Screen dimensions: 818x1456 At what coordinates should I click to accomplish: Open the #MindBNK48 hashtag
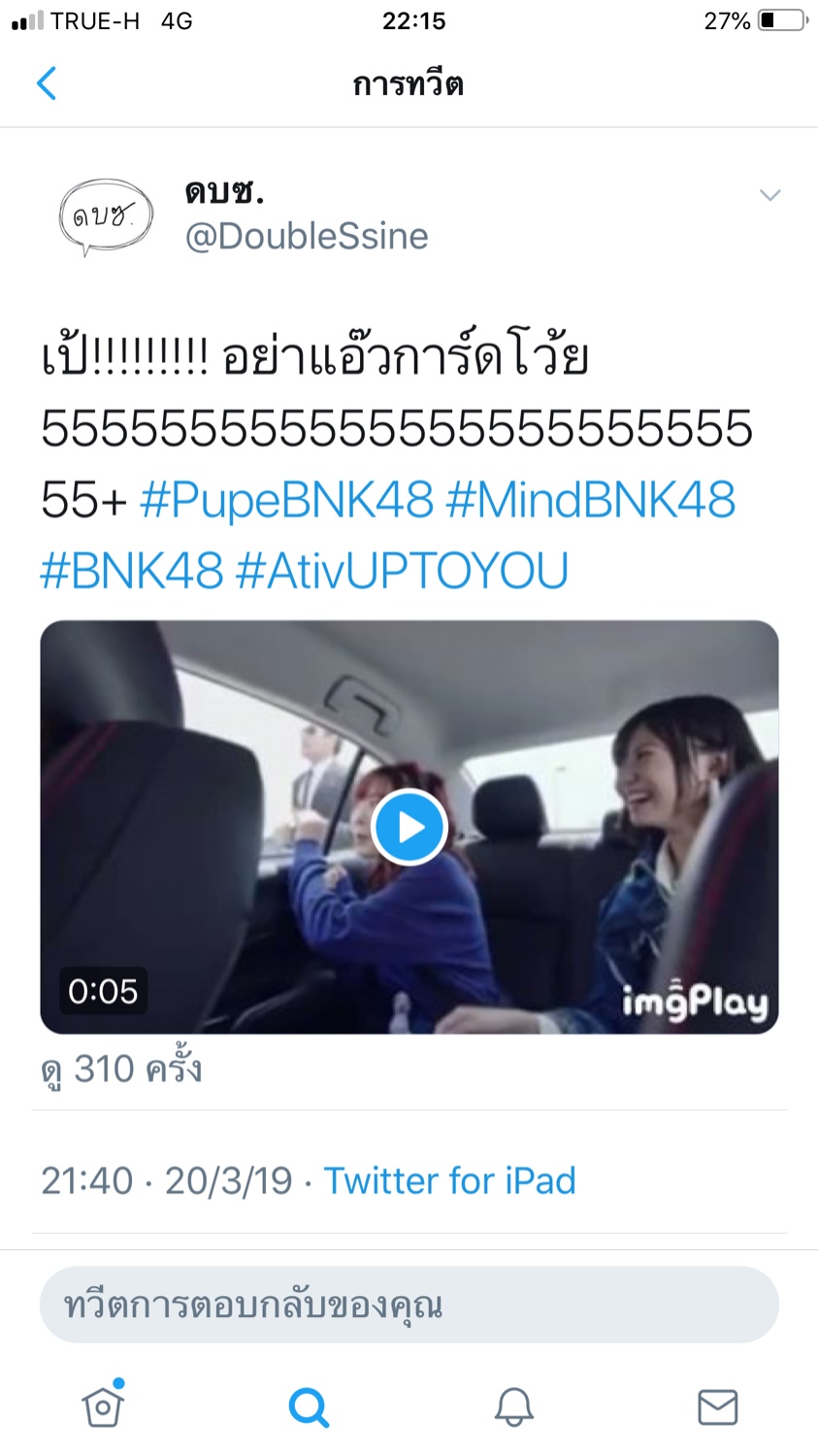[x=590, y=500]
